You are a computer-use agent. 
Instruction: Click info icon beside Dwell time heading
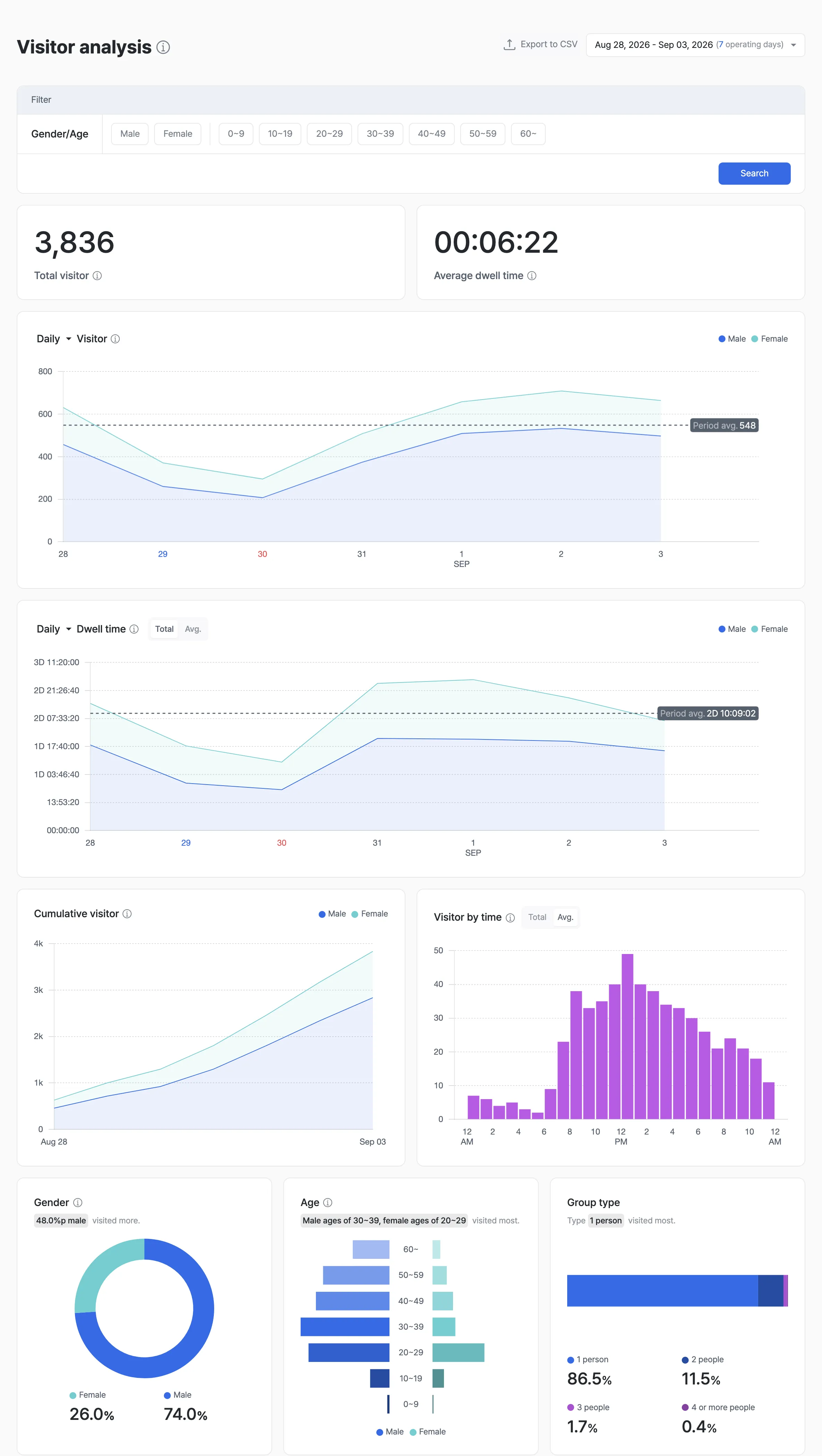click(x=134, y=629)
